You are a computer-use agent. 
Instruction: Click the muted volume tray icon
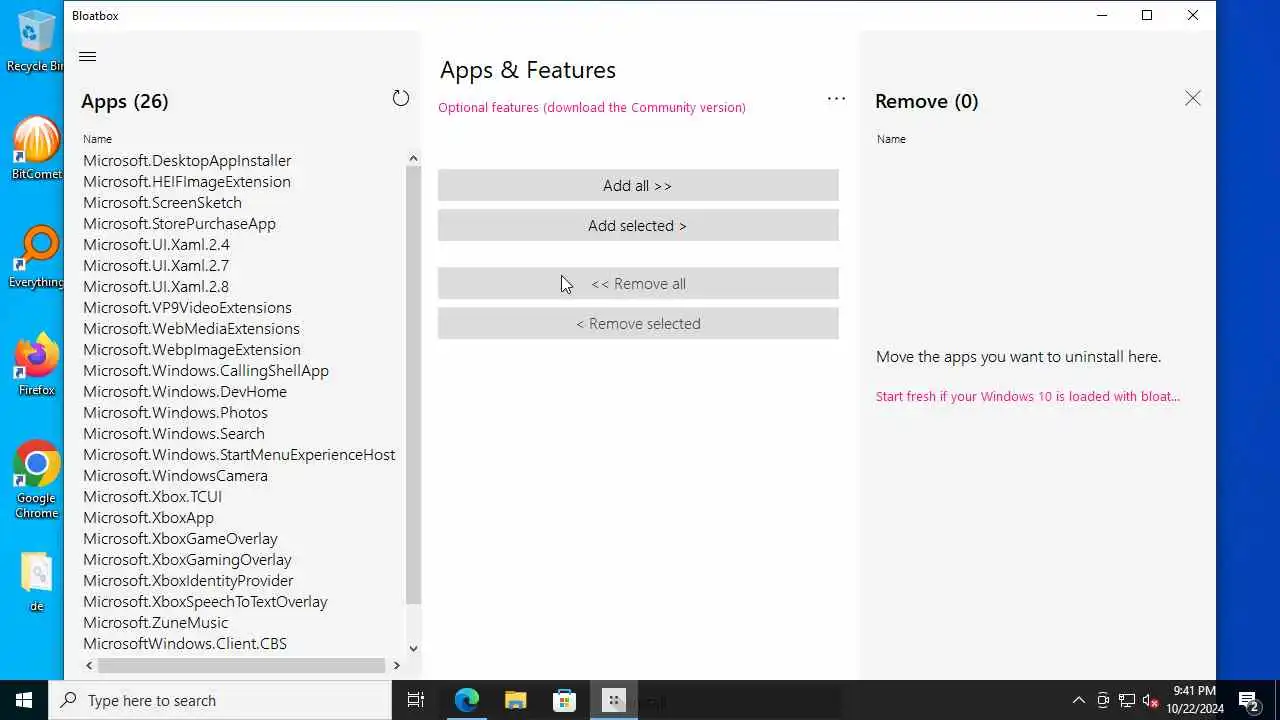[x=1151, y=701]
